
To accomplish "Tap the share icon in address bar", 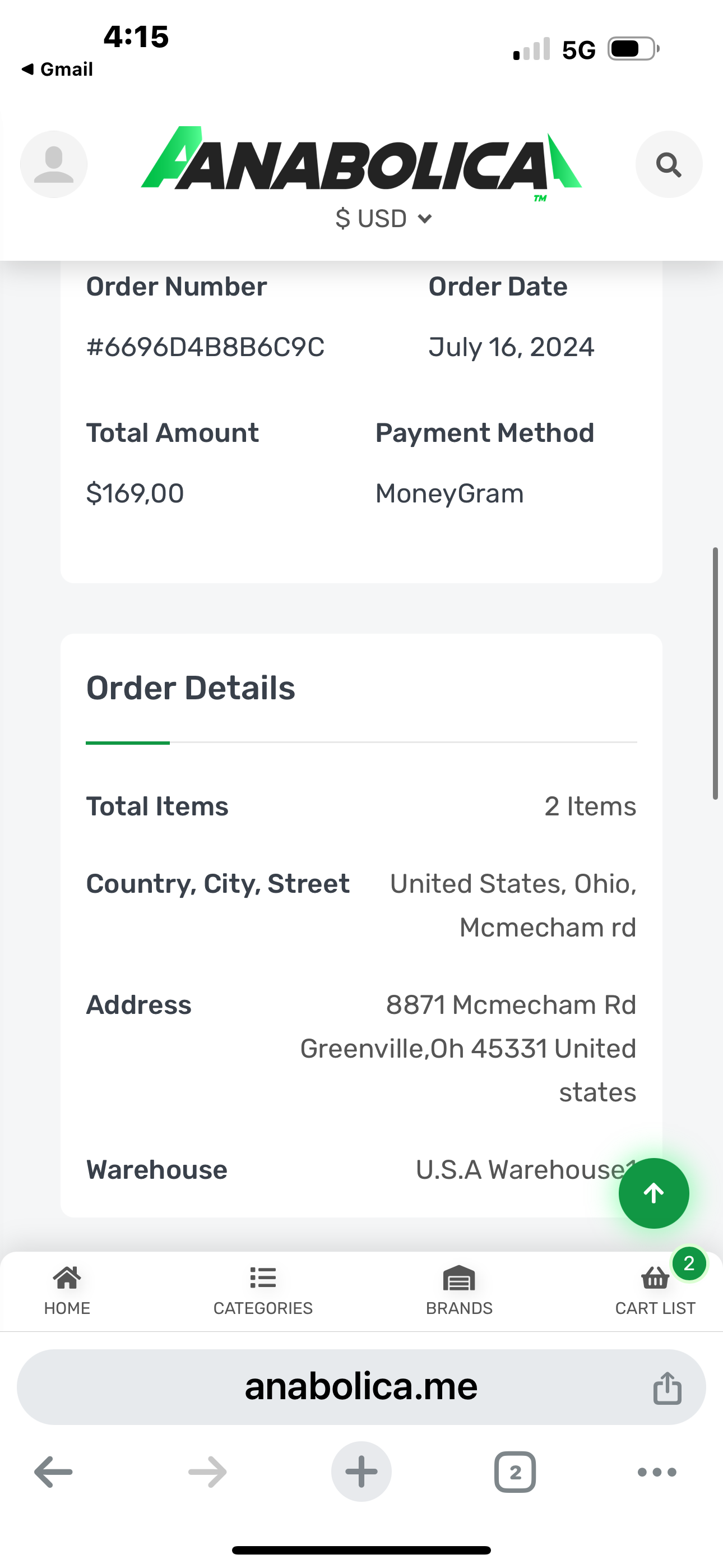I will [x=667, y=1389].
